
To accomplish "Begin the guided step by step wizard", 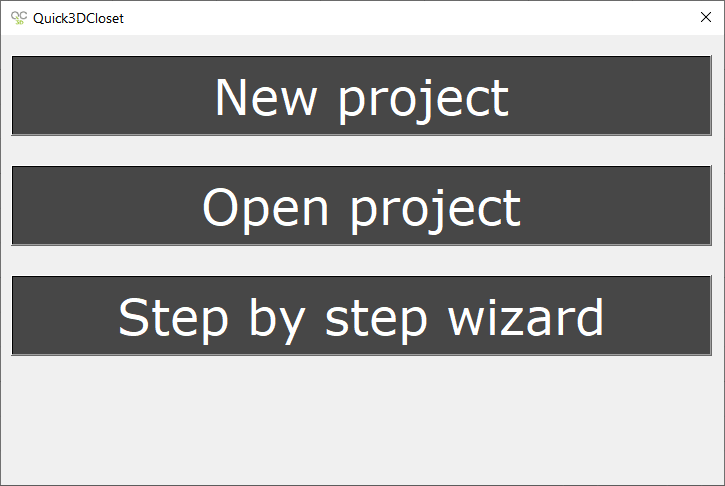I will click(x=362, y=316).
